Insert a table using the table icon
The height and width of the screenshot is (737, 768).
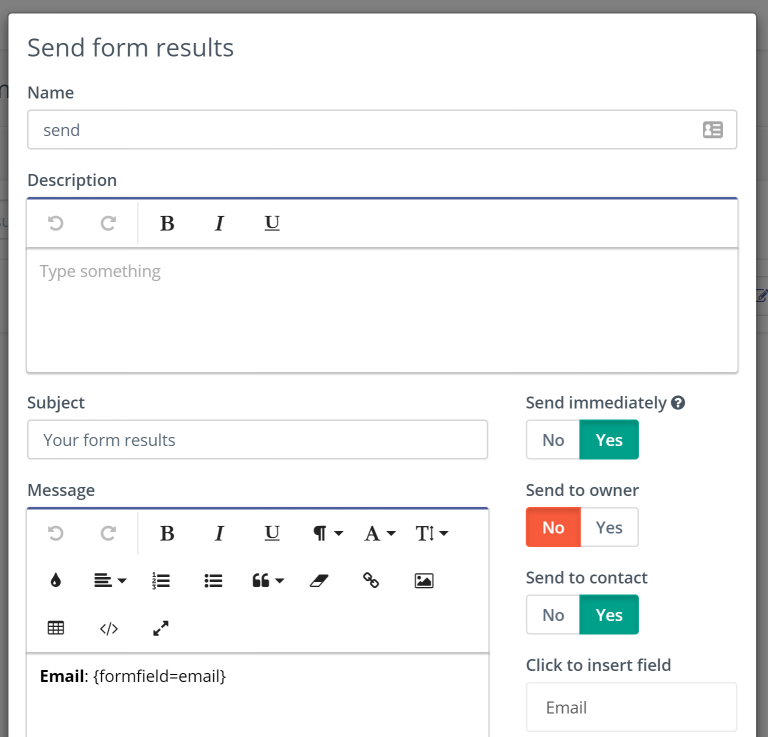pos(56,628)
